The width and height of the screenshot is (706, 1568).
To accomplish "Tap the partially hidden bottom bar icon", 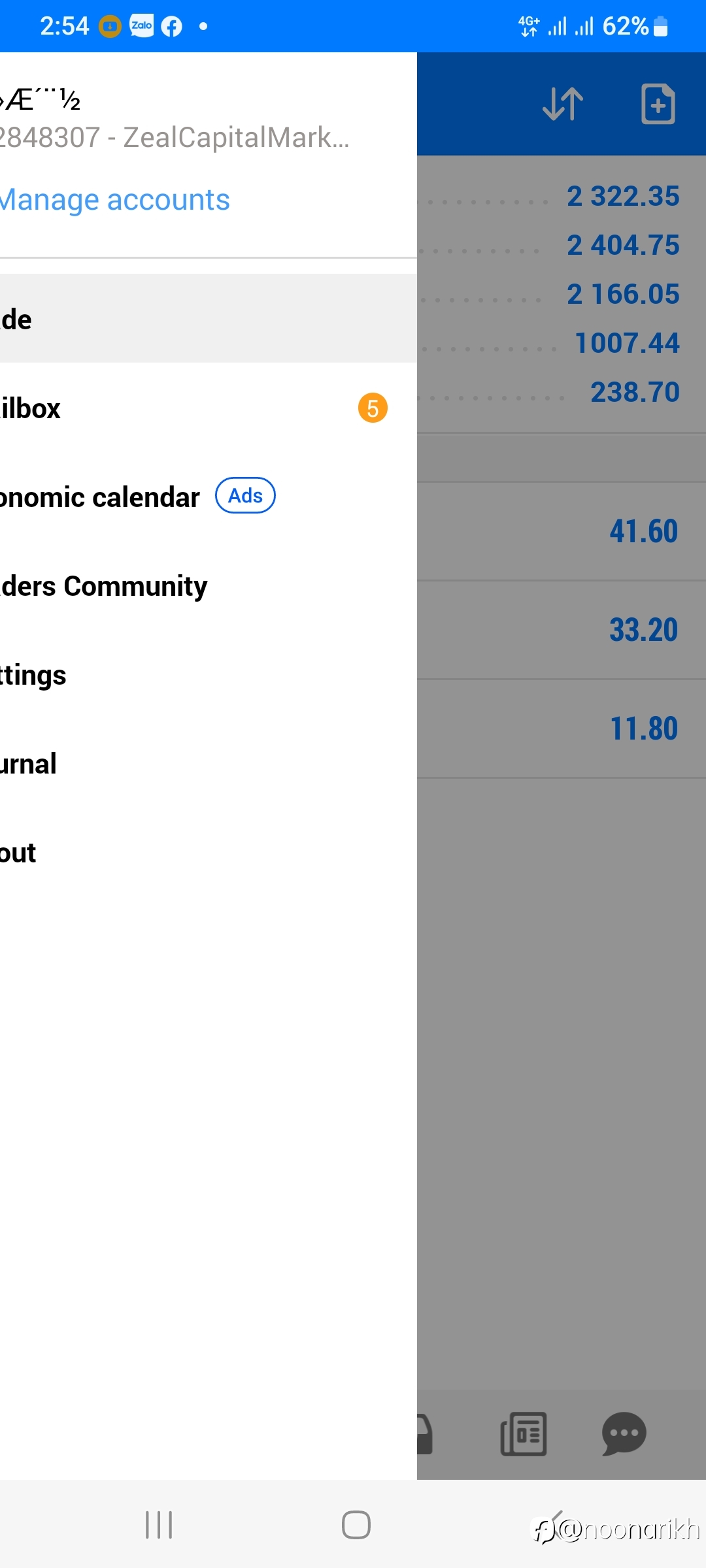I will [x=425, y=1434].
